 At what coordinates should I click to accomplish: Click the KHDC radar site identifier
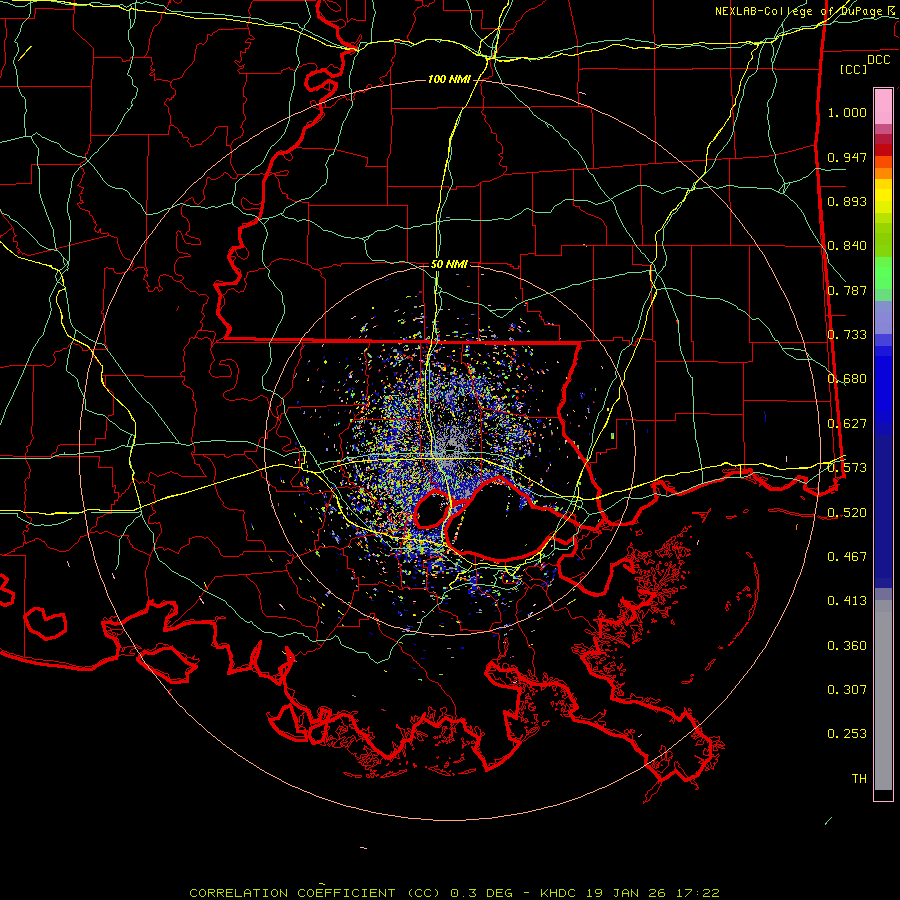(x=560, y=893)
